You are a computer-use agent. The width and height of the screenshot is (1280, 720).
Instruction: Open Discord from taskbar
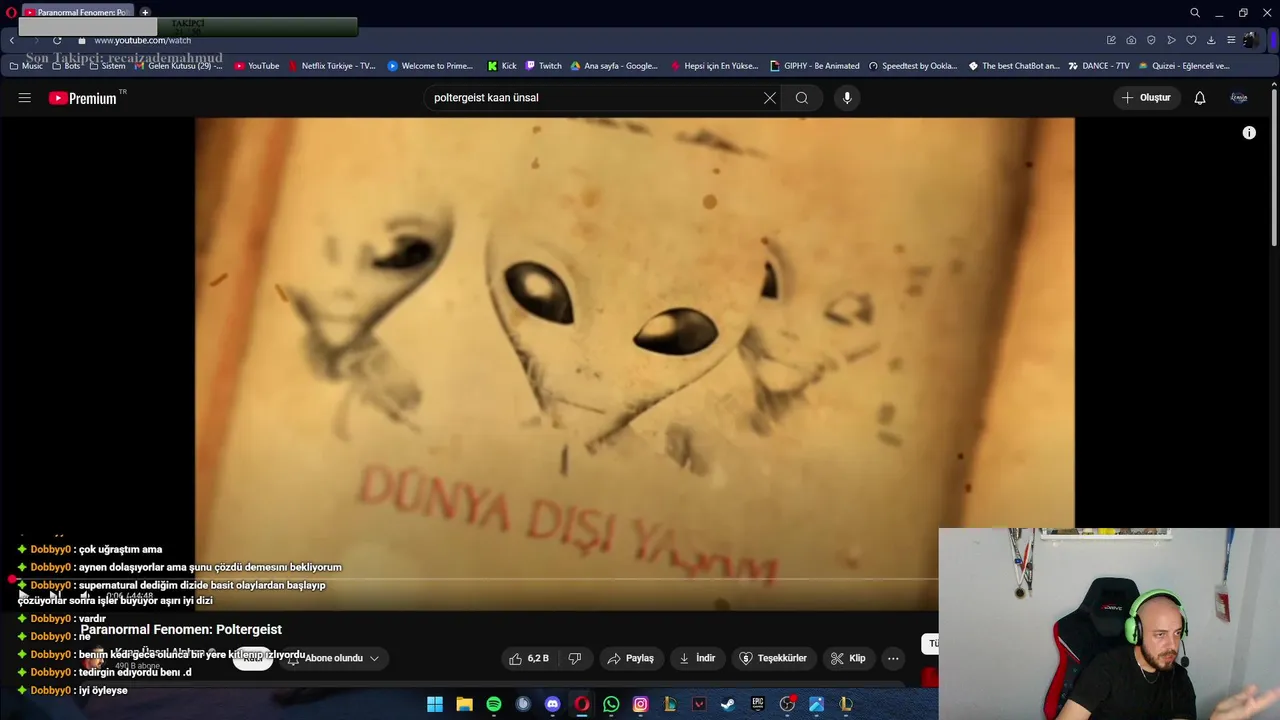click(553, 704)
